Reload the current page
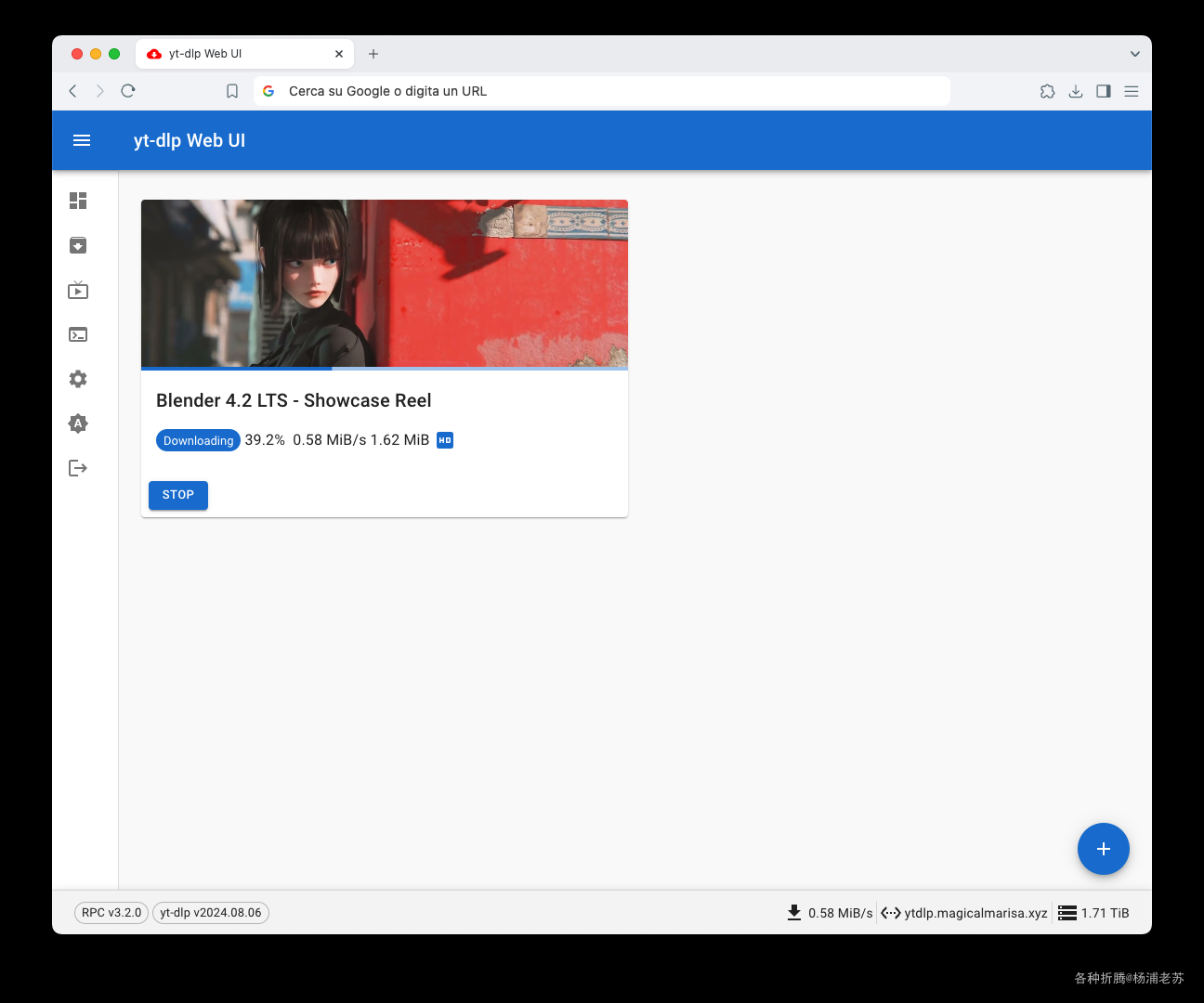Viewport: 1204px width, 1003px height. pos(128,91)
